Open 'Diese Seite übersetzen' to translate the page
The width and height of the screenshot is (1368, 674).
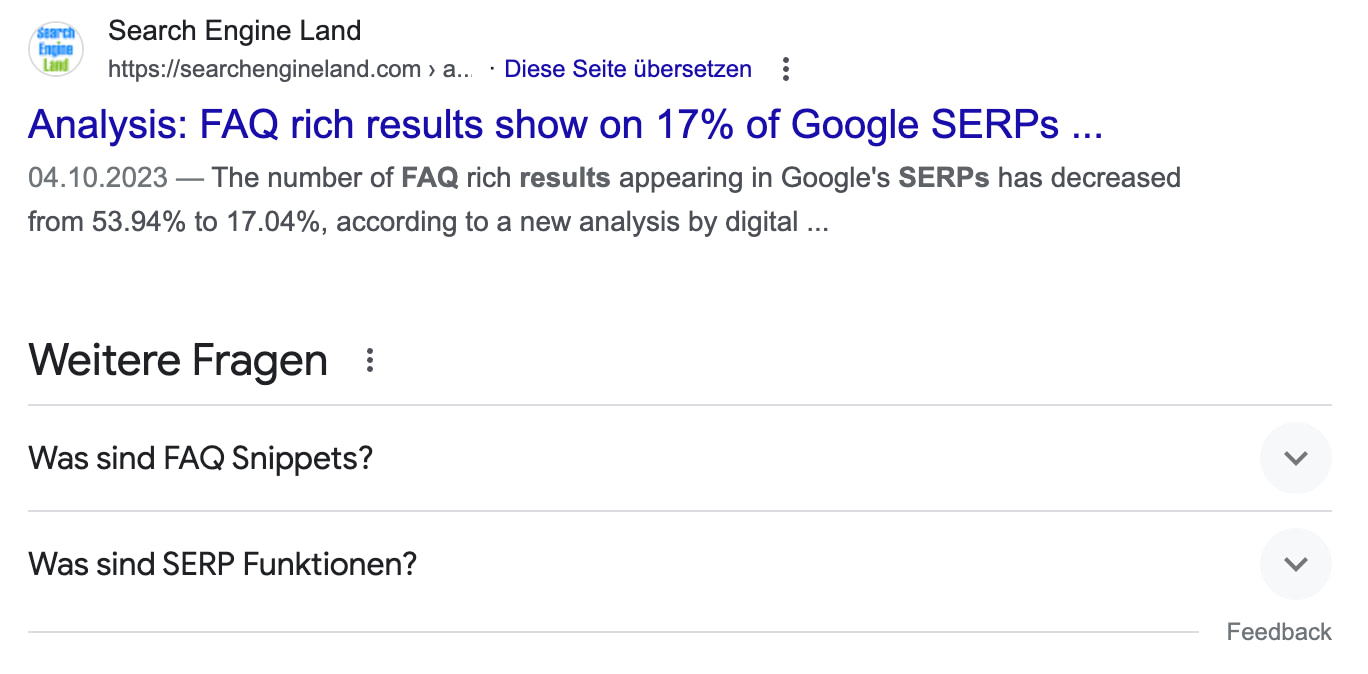tap(627, 69)
